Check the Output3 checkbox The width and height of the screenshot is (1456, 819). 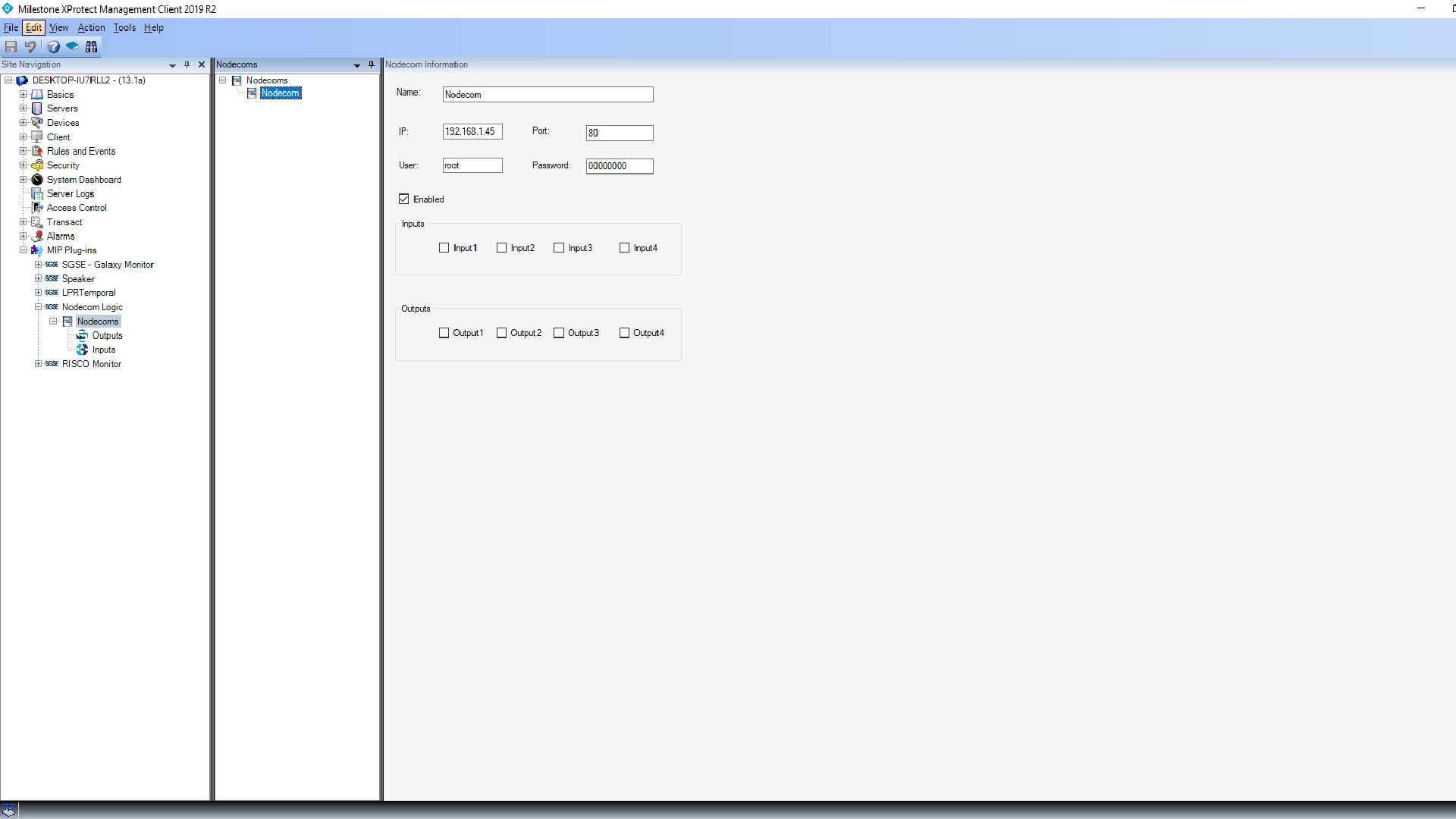click(x=560, y=333)
